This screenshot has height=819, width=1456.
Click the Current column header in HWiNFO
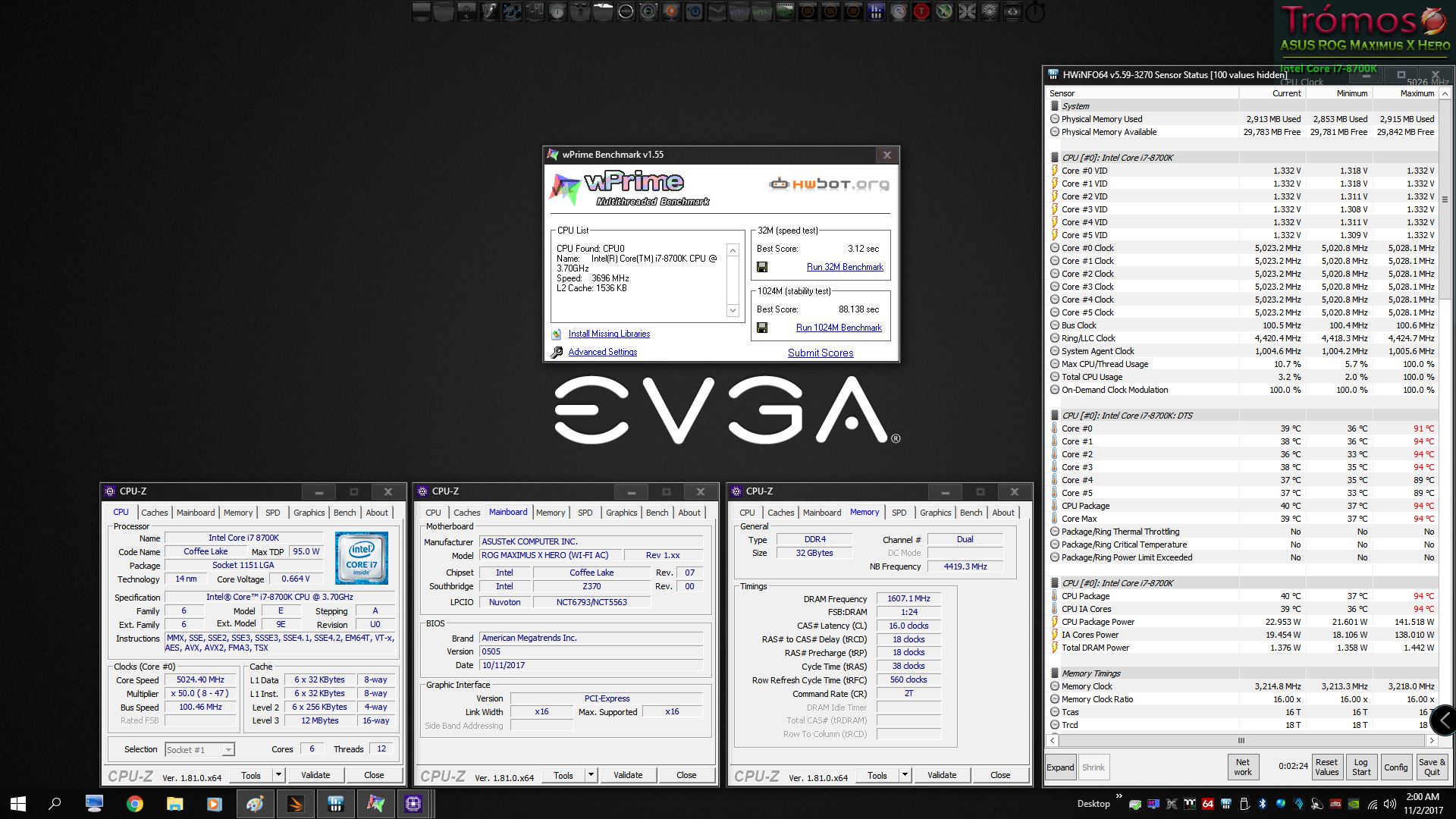click(x=1272, y=93)
